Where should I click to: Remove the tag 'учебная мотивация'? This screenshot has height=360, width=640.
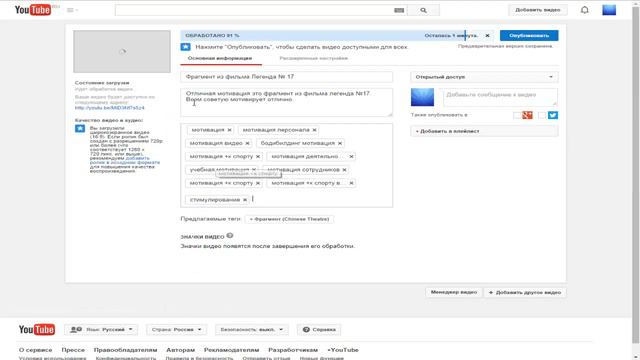(253, 169)
